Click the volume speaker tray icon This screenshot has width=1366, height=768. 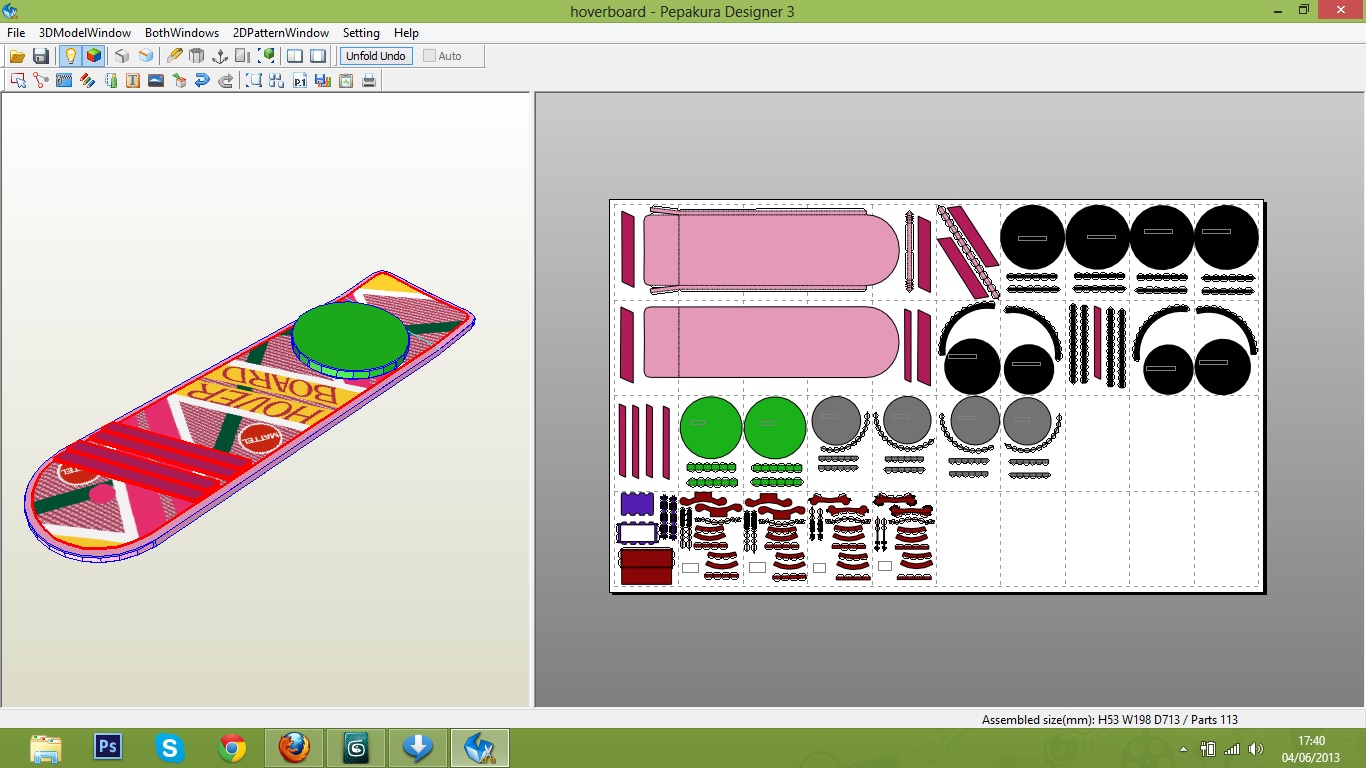point(1256,749)
